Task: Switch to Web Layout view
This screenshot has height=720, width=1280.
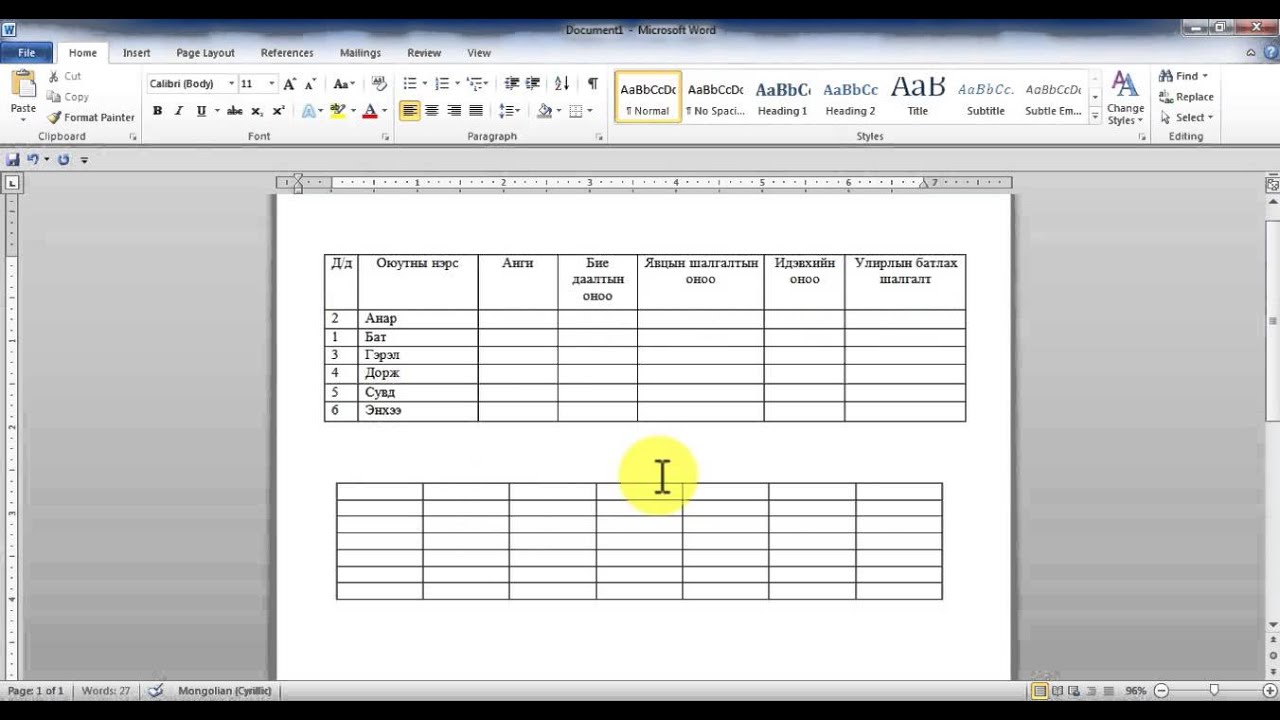Action: click(x=1073, y=691)
